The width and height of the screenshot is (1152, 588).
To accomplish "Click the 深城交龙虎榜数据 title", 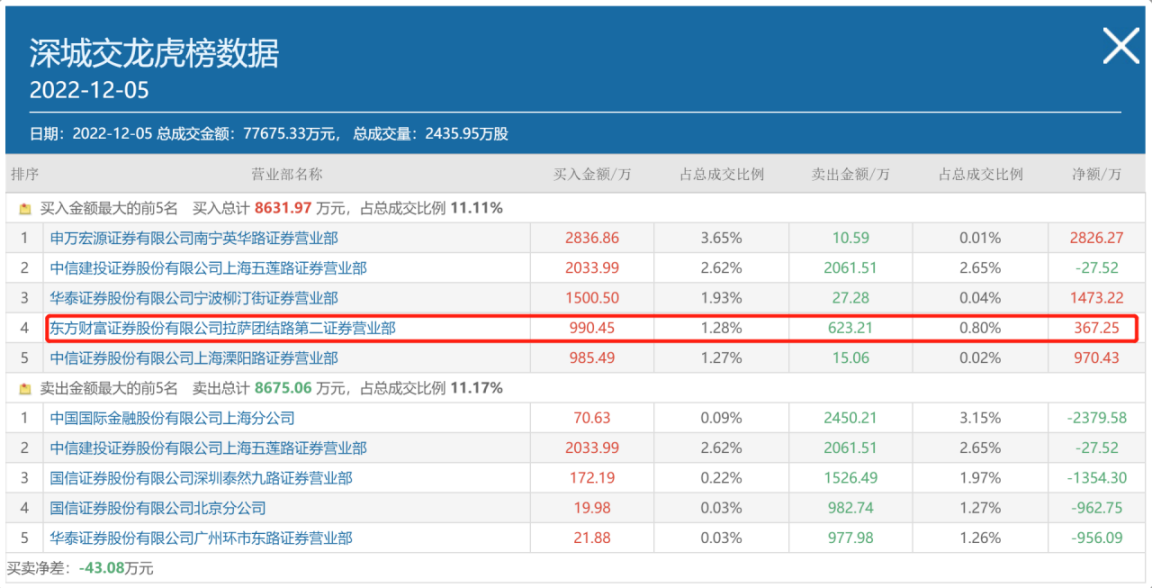I will click(154, 54).
